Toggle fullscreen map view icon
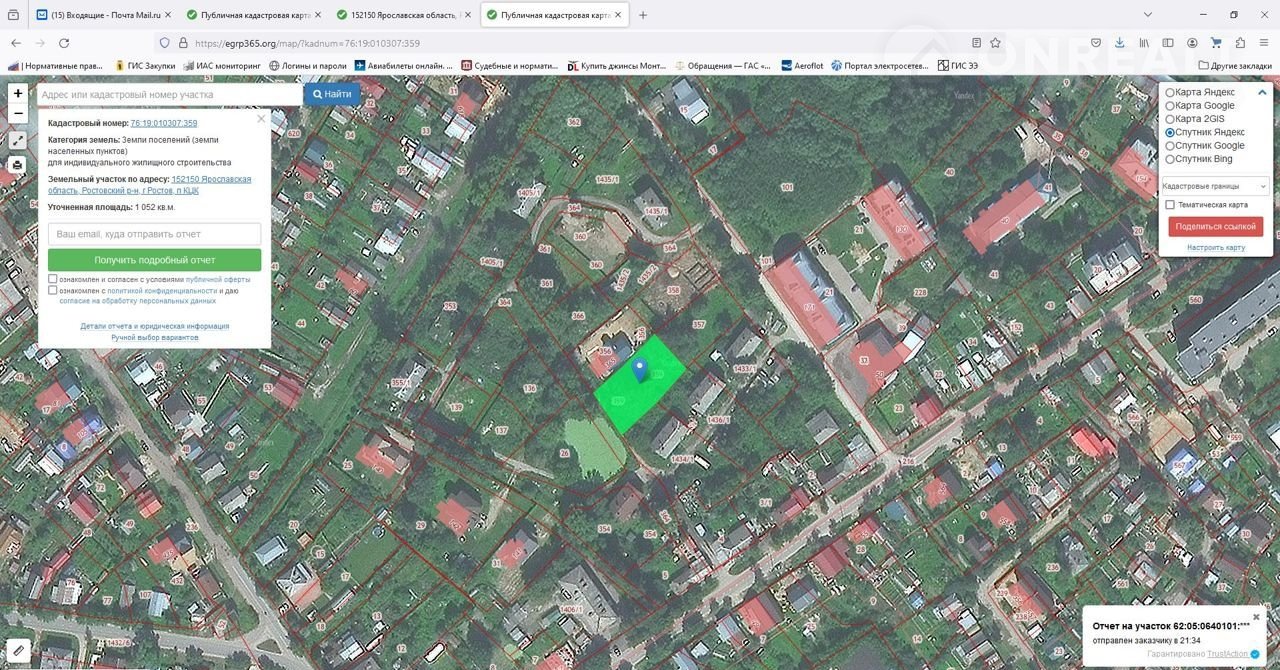 17,140
